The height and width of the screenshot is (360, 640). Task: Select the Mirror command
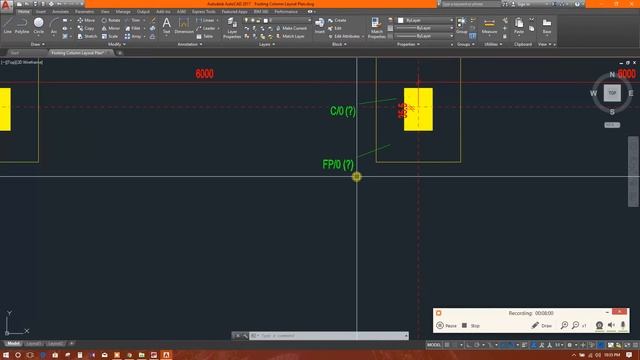pyautogui.click(x=111, y=28)
